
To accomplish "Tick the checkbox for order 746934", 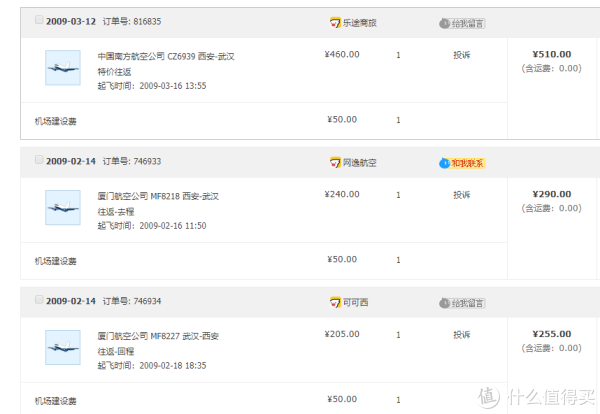I will [39, 300].
